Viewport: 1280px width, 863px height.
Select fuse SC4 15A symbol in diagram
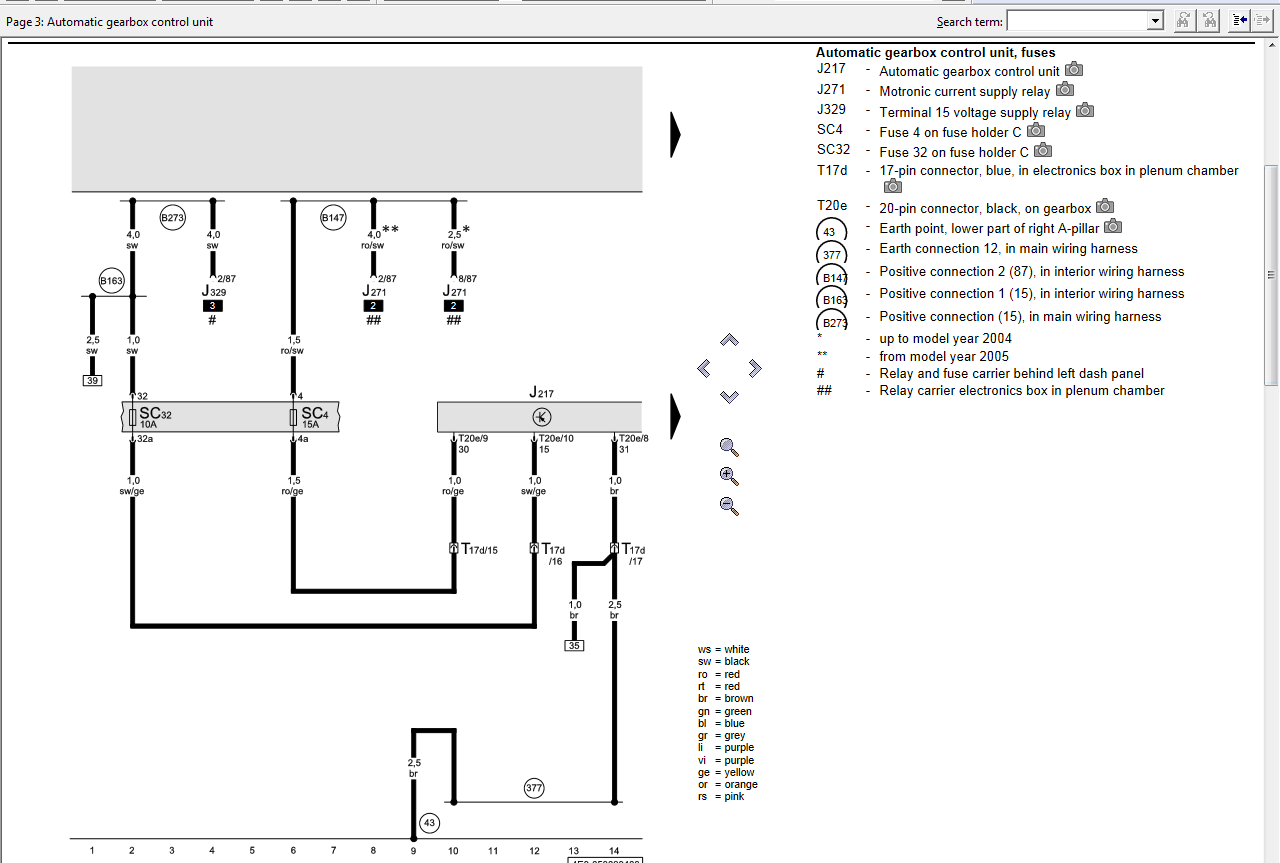[293, 417]
